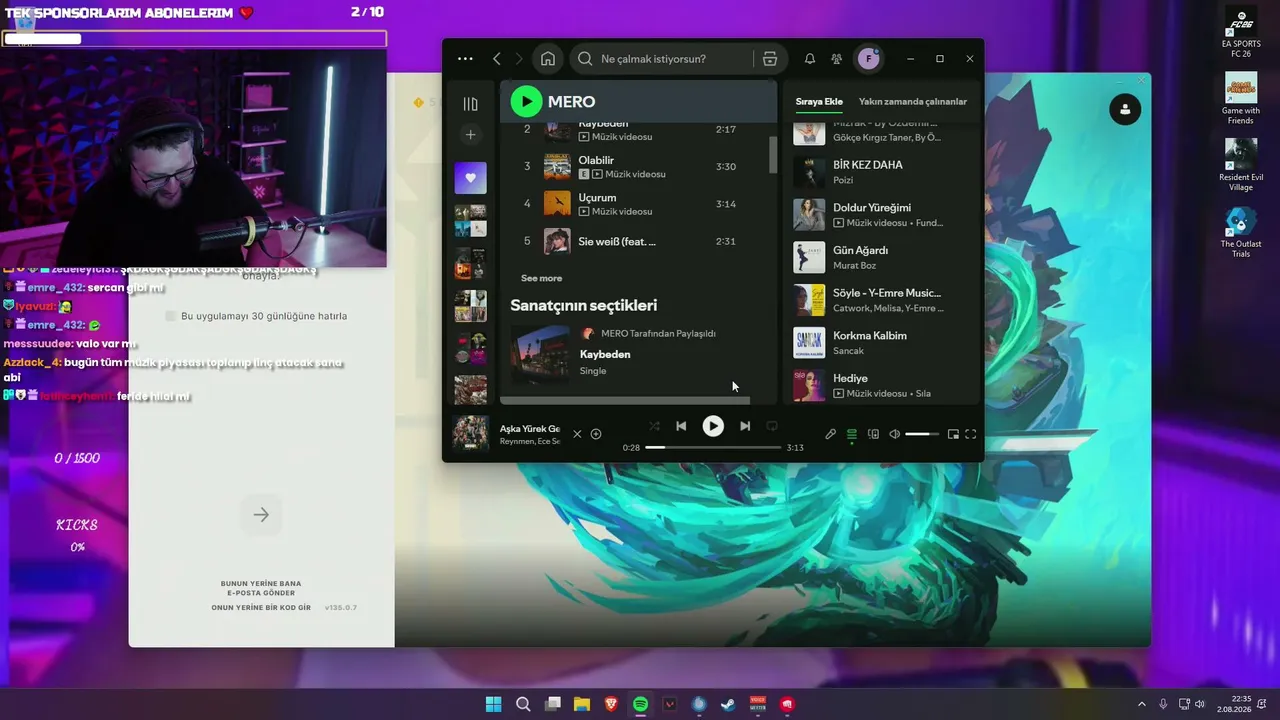Image resolution: width=1280 pixels, height=720 pixels.
Task: Create a new playlist with plus button
Action: (x=470, y=135)
